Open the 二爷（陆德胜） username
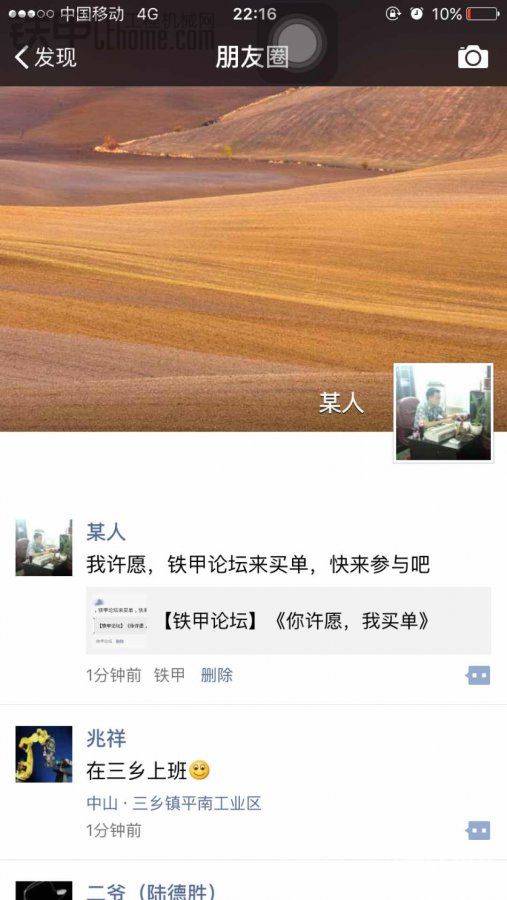Image resolution: width=507 pixels, height=900 pixels. coord(152,891)
